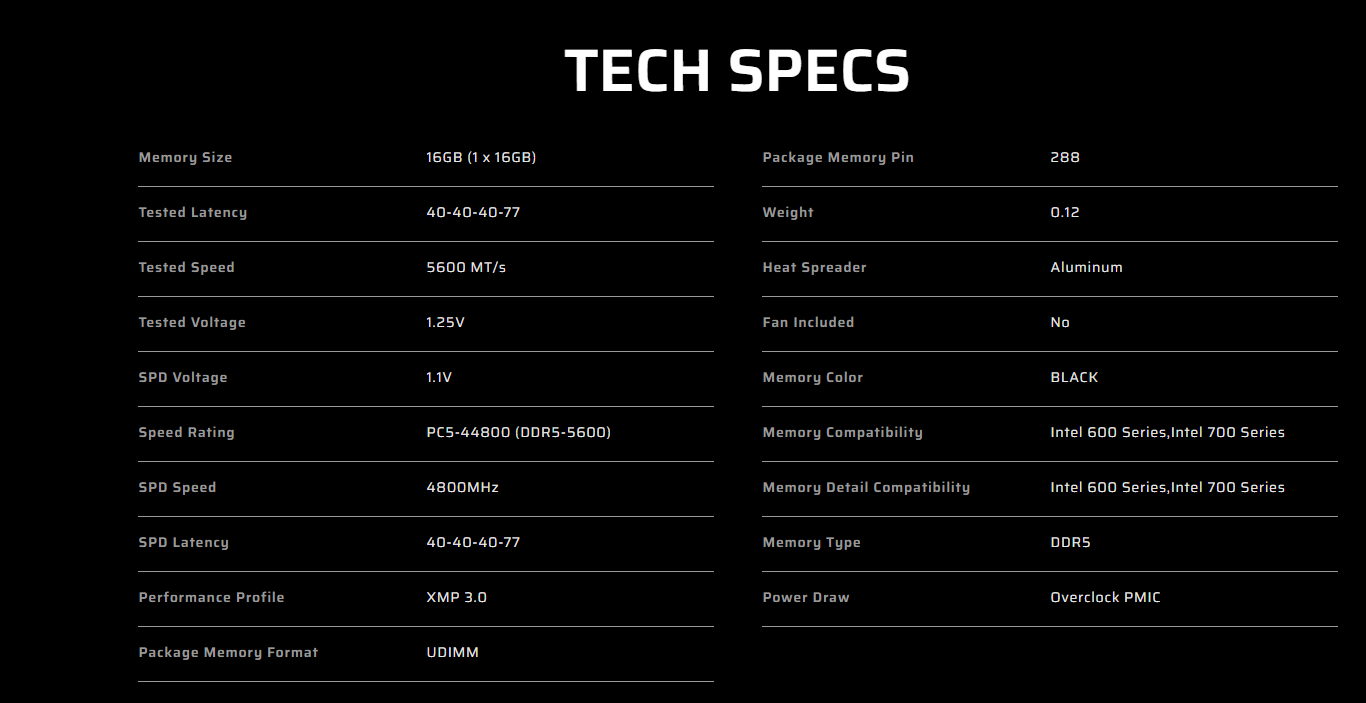The image size is (1366, 703).
Task: Click the 5600 MT/s tested speed value
Action: coord(466,267)
